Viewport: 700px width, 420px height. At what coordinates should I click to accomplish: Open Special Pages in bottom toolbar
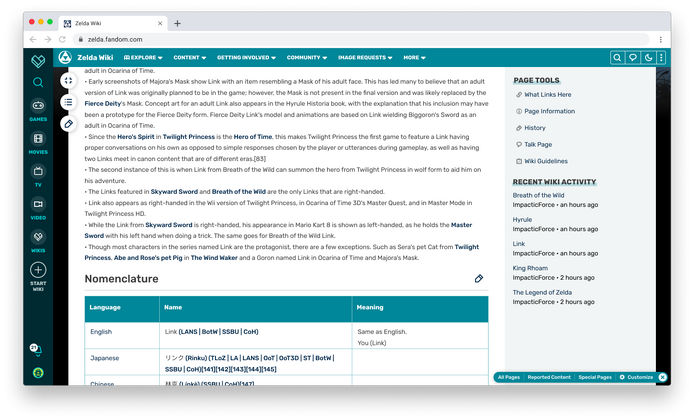595,377
